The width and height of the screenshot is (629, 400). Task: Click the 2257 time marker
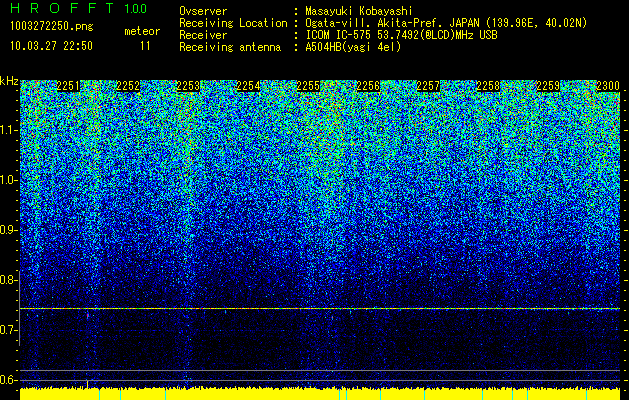point(428,86)
